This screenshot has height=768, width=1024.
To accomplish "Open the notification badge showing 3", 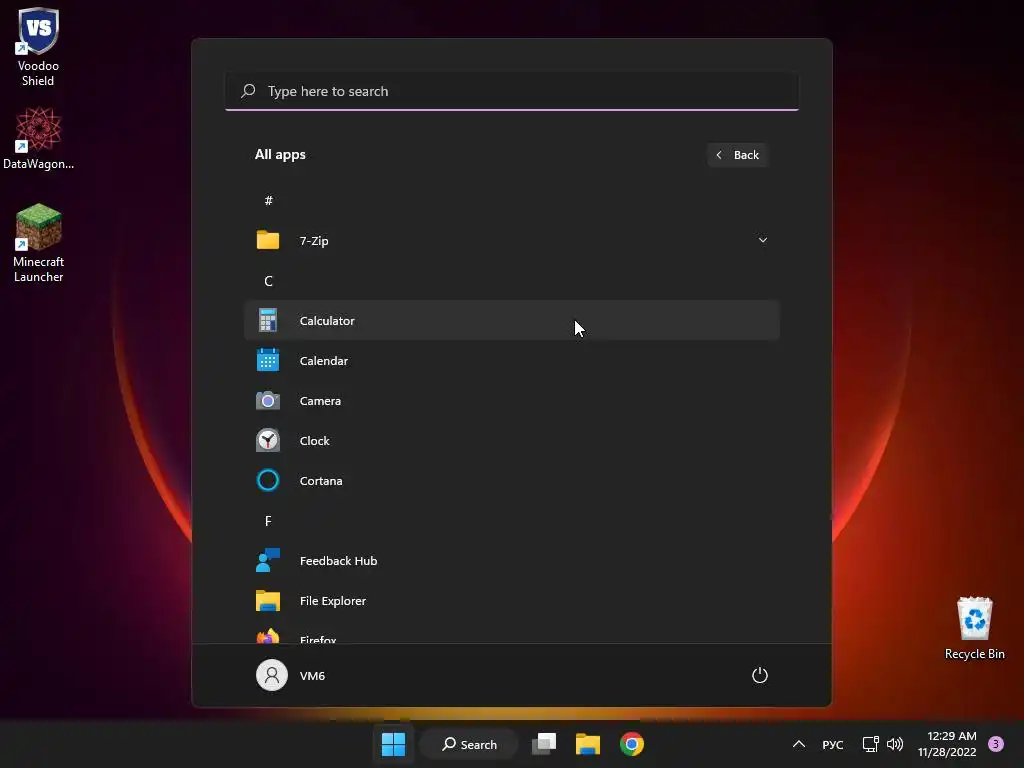I will (x=995, y=744).
